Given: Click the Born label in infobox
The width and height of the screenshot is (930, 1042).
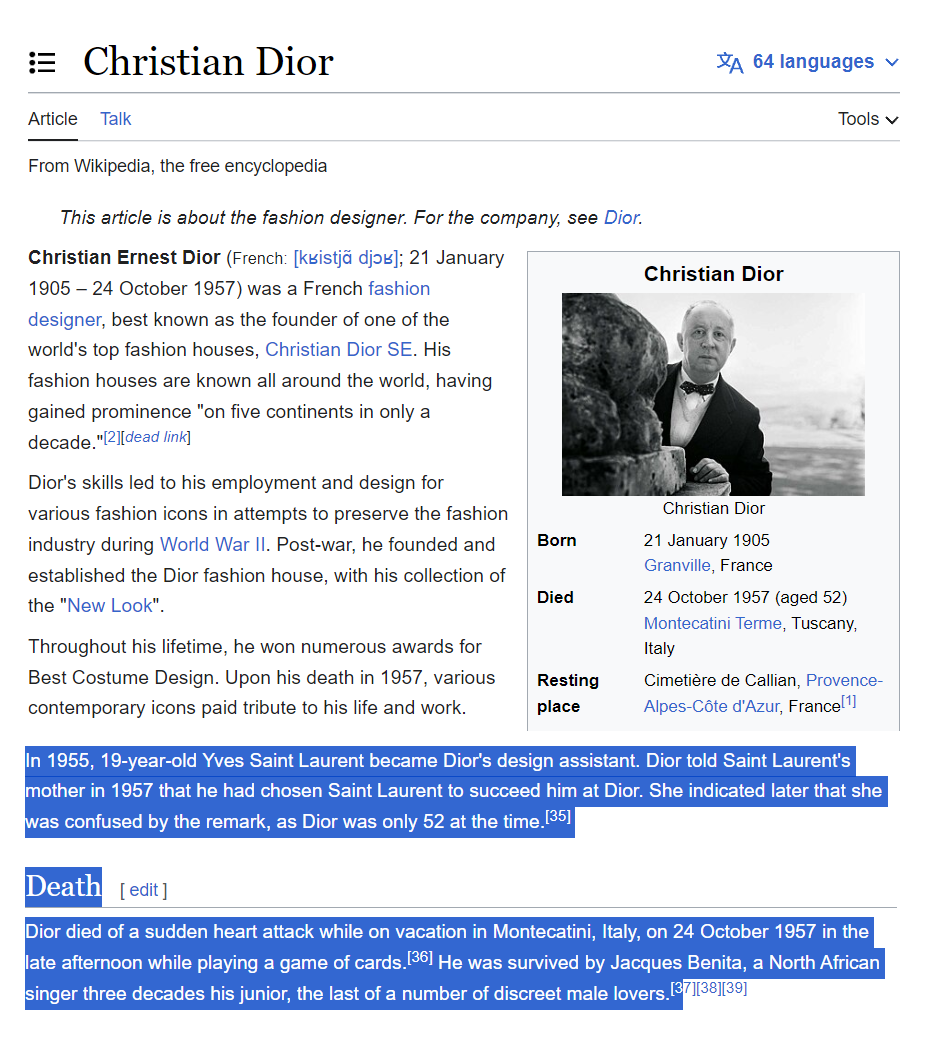Looking at the screenshot, I should [556, 541].
